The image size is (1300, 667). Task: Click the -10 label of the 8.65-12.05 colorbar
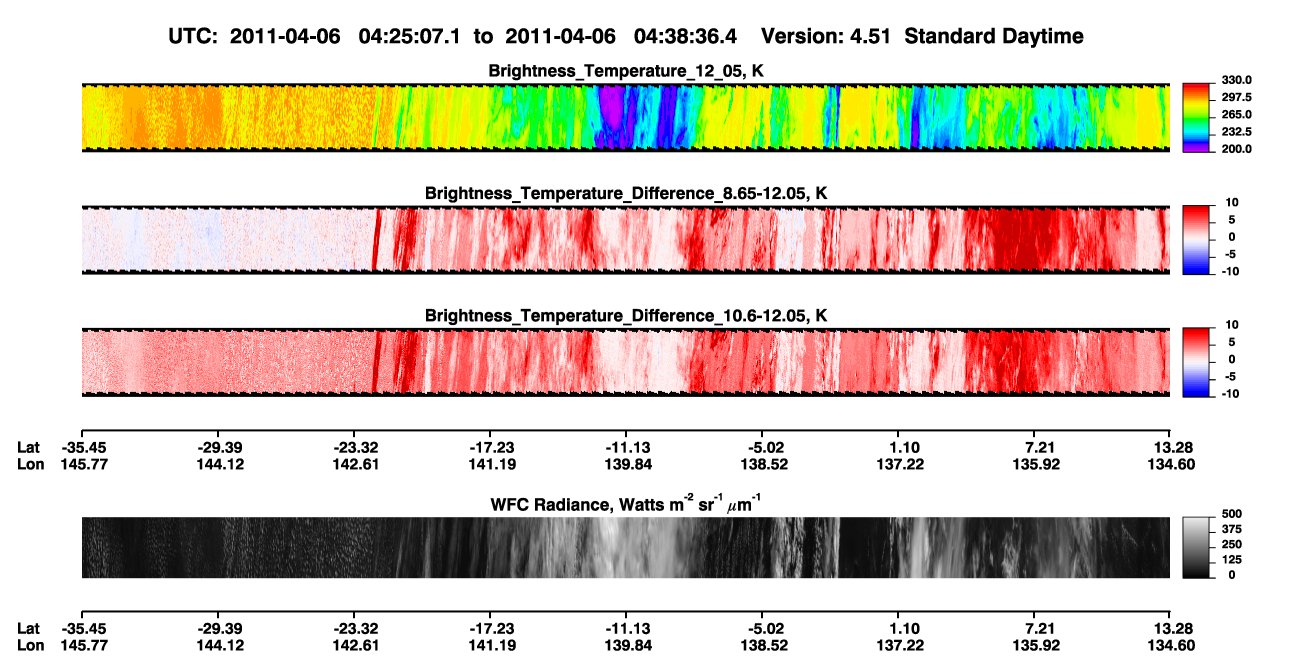point(1231,271)
